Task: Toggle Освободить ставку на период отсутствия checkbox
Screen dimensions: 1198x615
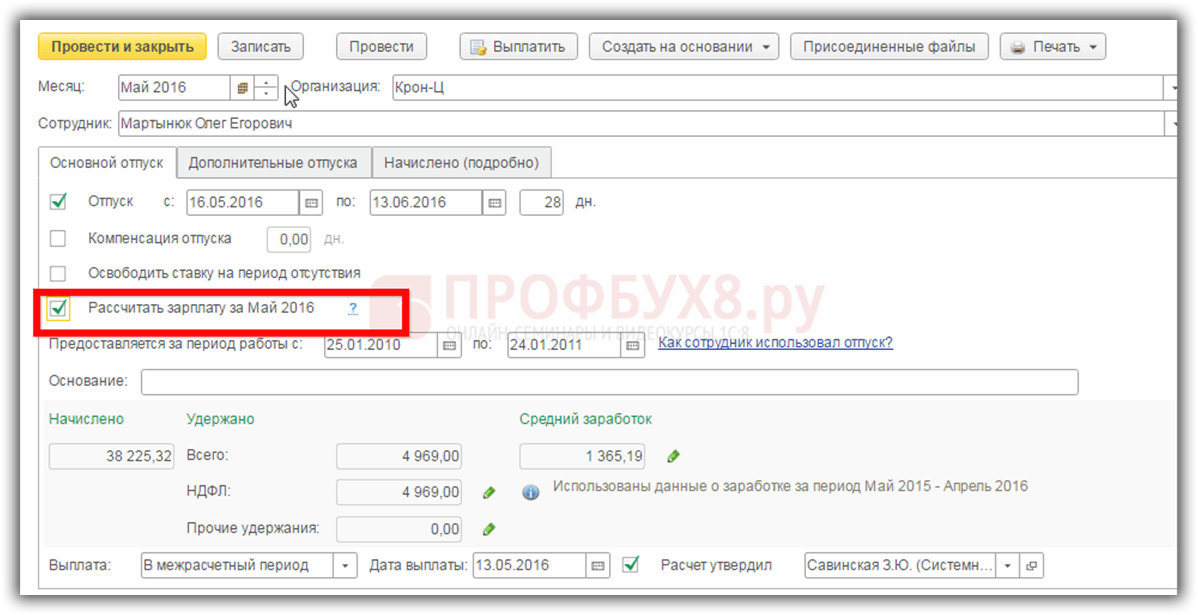Action: tap(58, 274)
